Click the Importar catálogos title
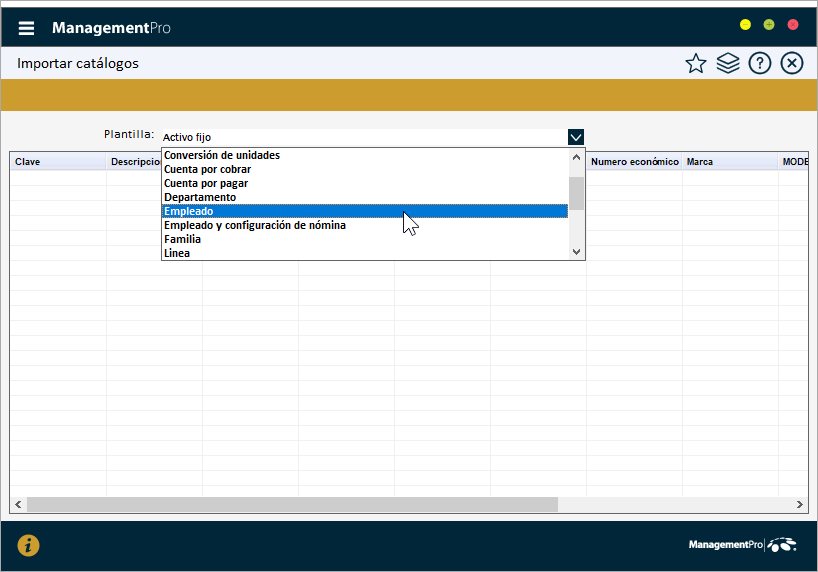 (78, 64)
